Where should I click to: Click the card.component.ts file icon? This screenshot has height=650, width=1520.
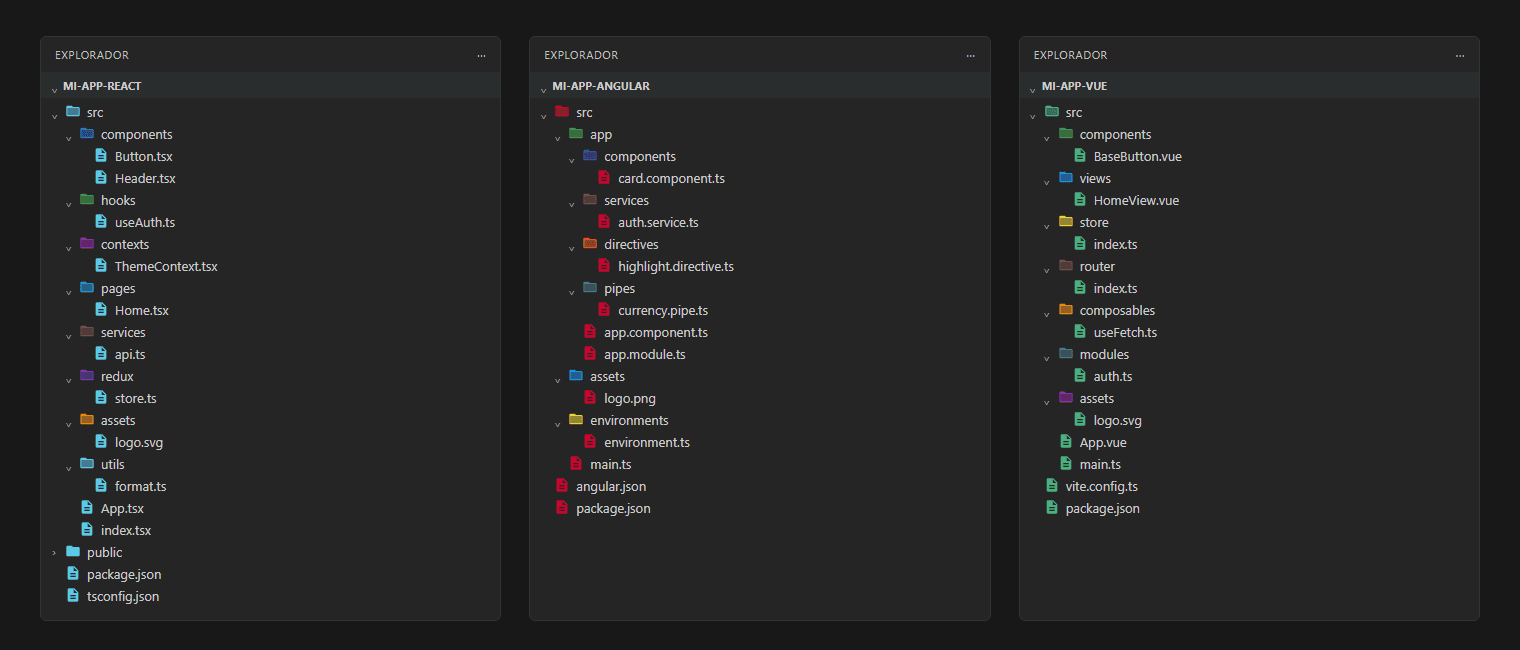[x=604, y=178]
